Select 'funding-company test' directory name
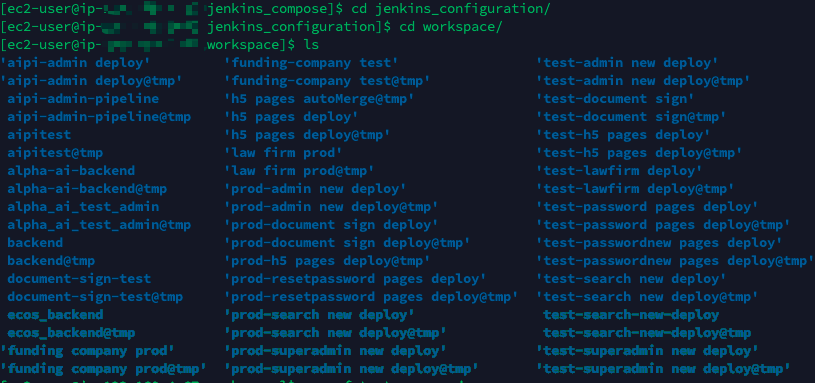This screenshot has width=815, height=383. pyautogui.click(x=311, y=63)
